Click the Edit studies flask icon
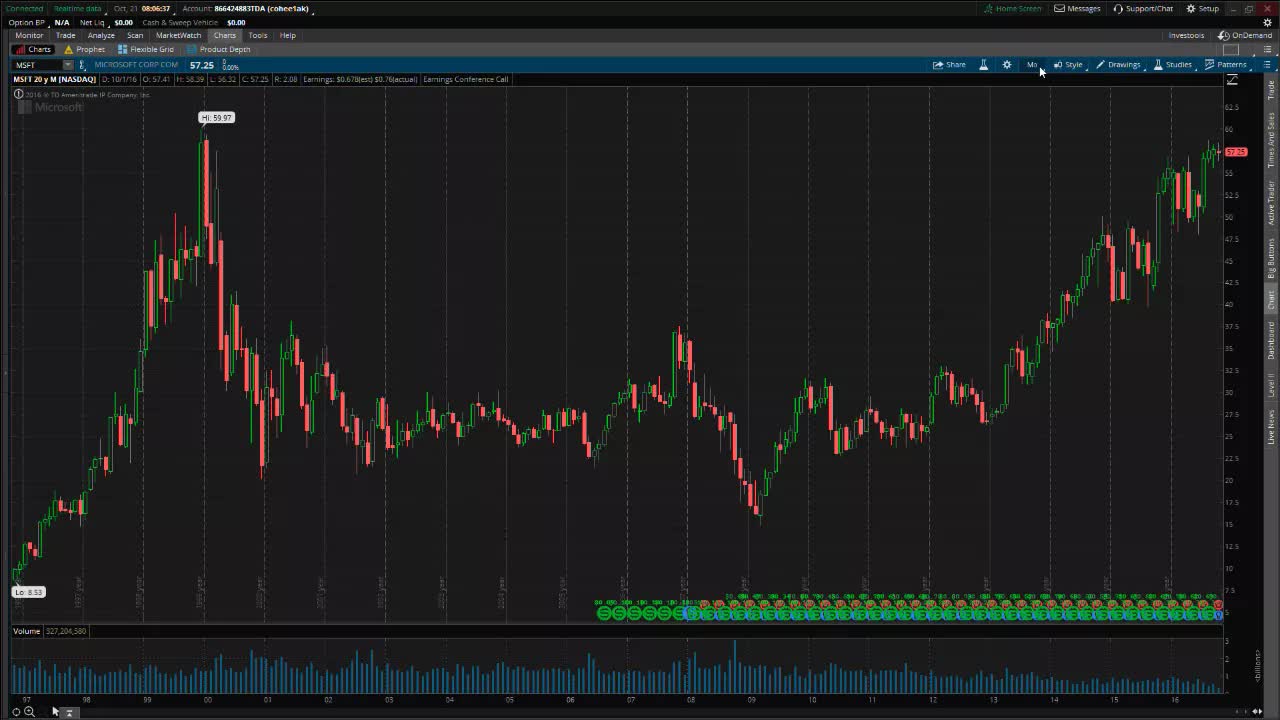This screenshot has width=1280, height=720. 983,65
